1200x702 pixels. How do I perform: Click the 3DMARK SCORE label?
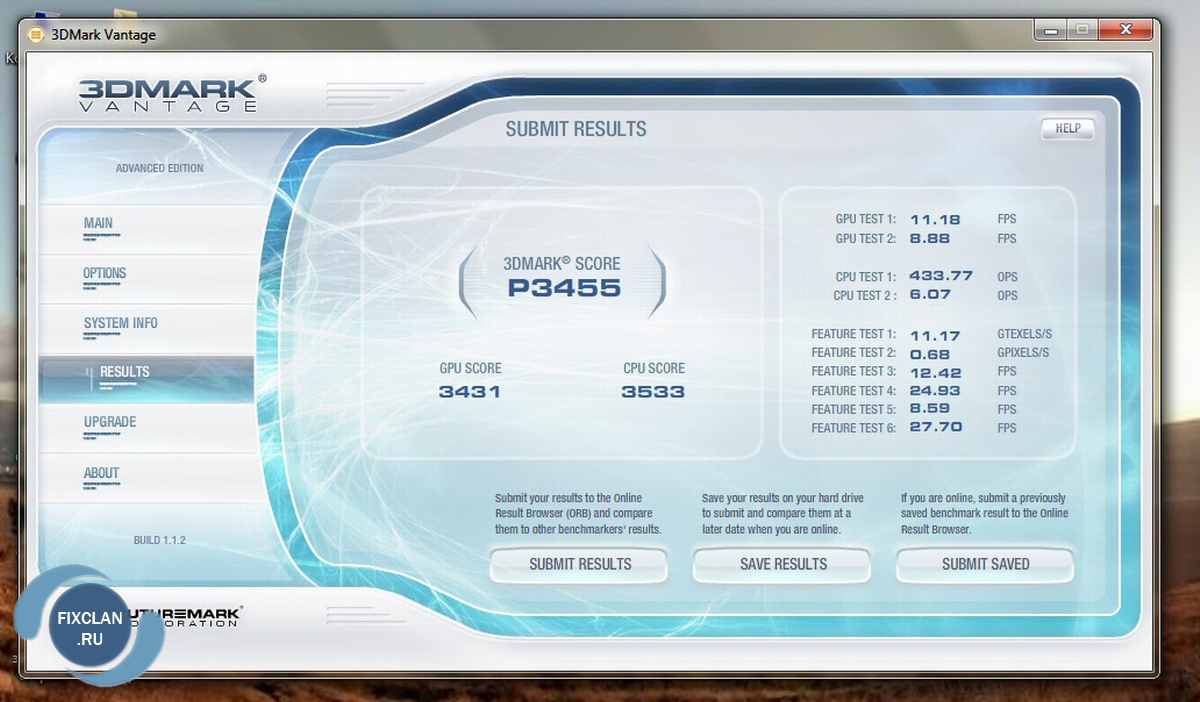point(561,264)
